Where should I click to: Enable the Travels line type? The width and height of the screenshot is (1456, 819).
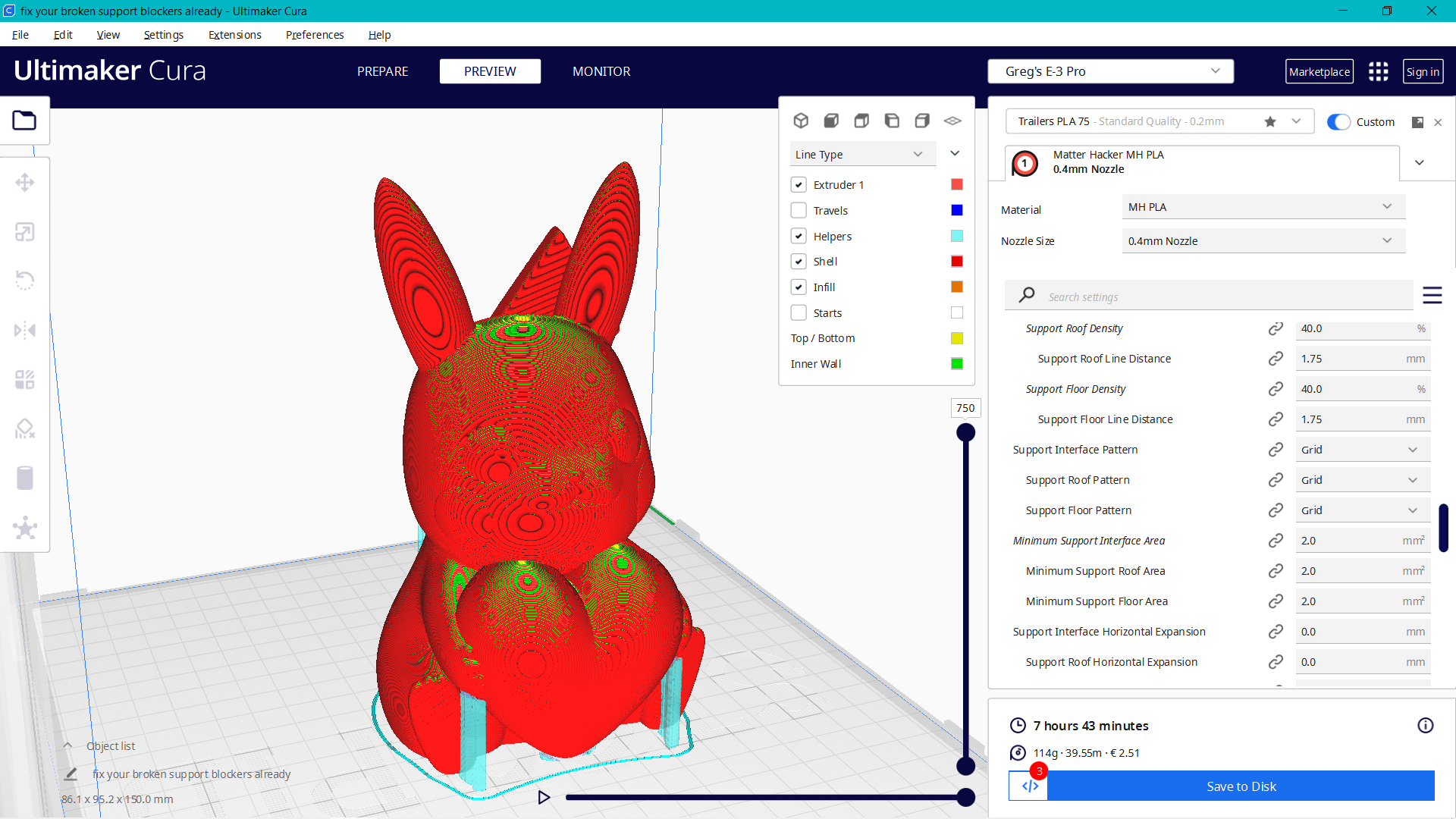799,210
